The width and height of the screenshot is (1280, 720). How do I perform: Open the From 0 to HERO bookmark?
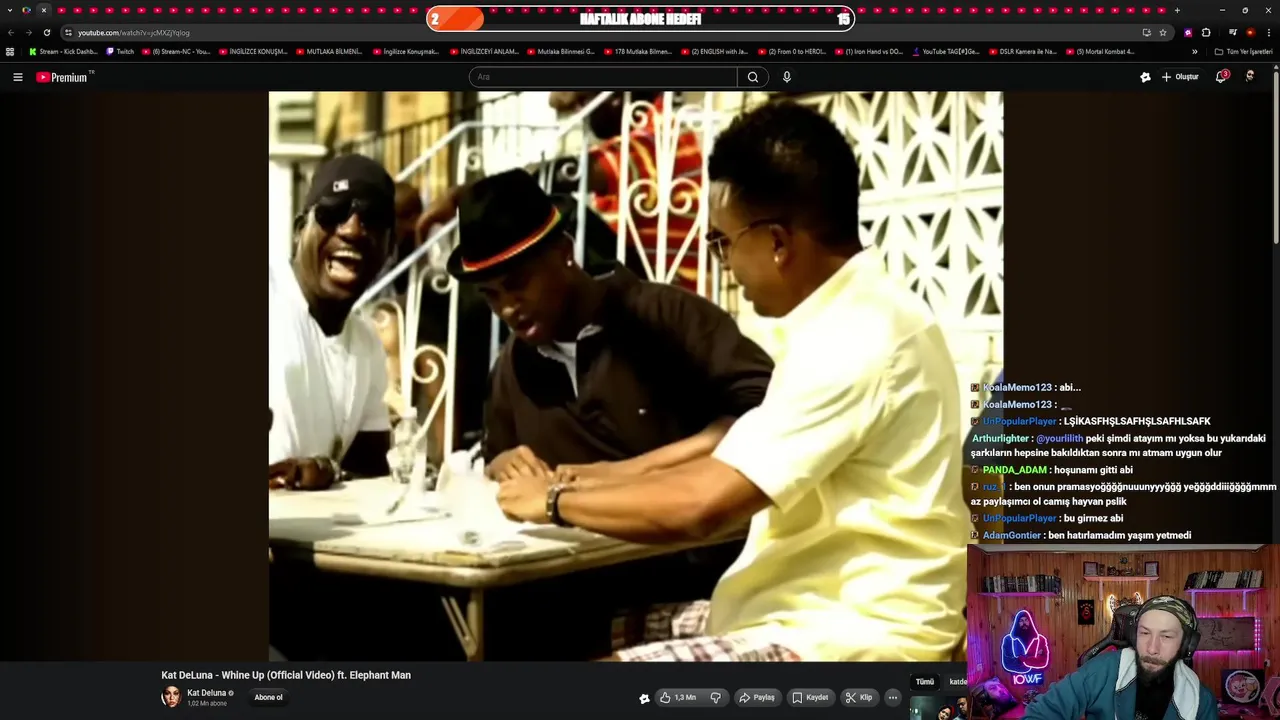[x=792, y=51]
